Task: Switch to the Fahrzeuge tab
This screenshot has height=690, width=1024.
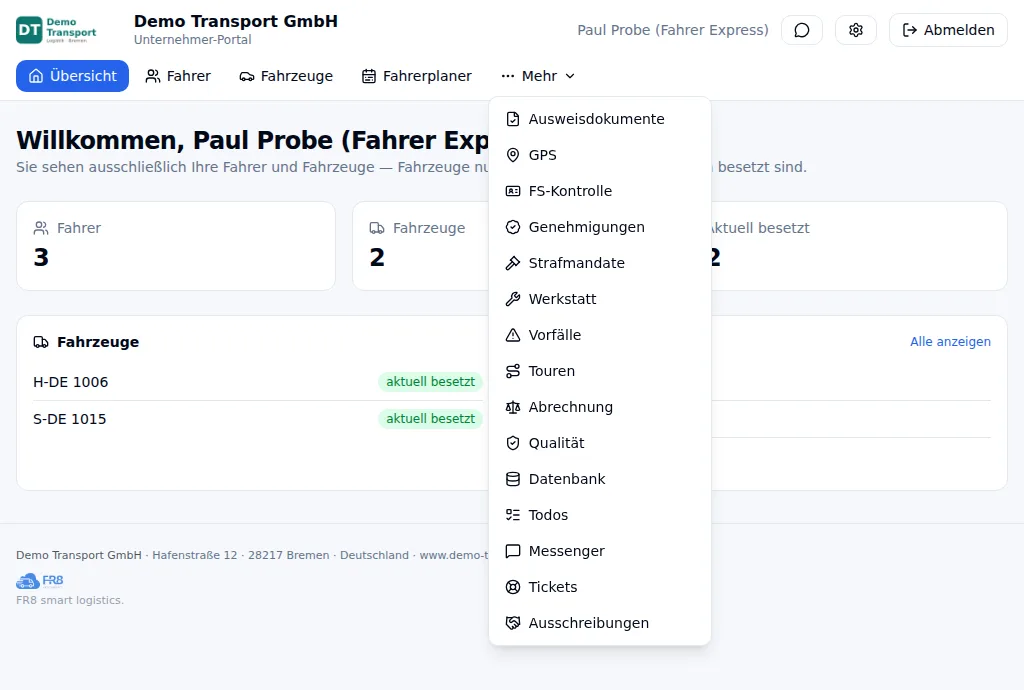Action: 286,76
